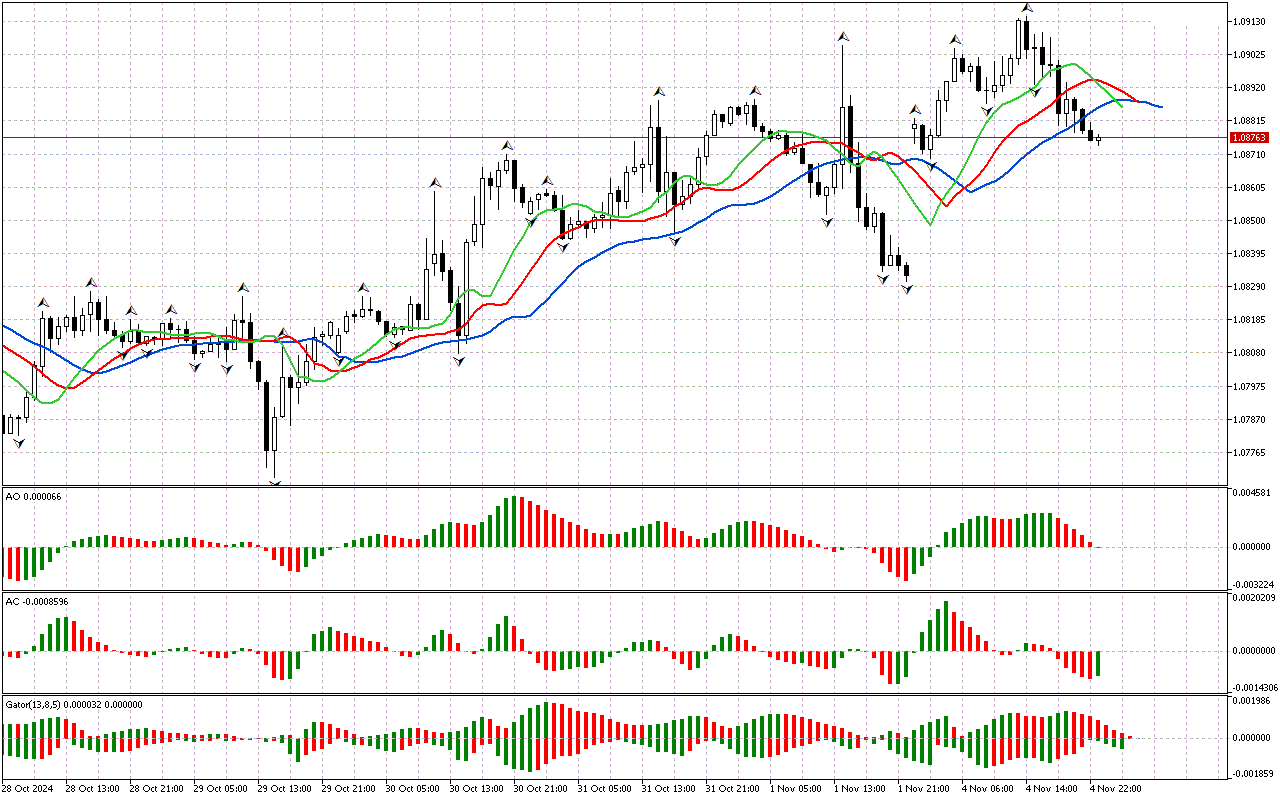The height and width of the screenshot is (800, 1280).
Task: Click the 1.08815 price scale label
Action: click(1249, 121)
